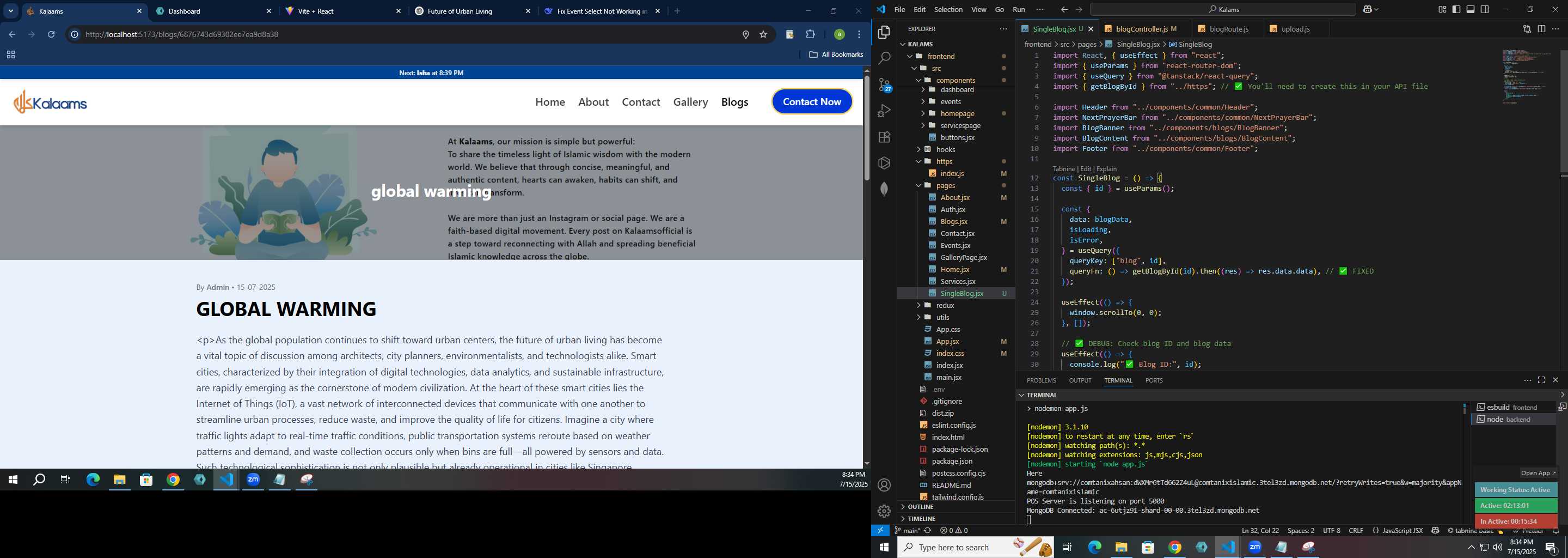Click the location pin icon in address bar
The width and height of the screenshot is (1568, 558).
(x=746, y=34)
